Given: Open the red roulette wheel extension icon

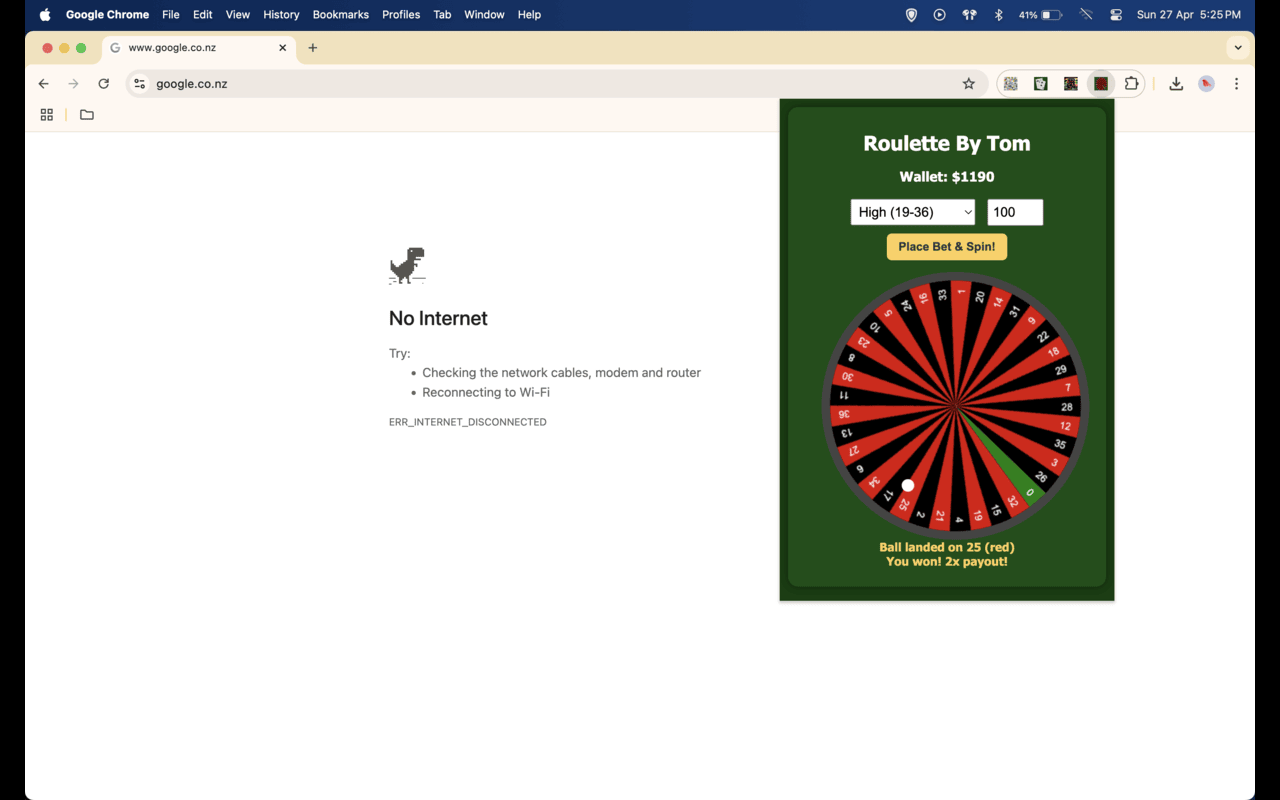Looking at the screenshot, I should click(1100, 83).
